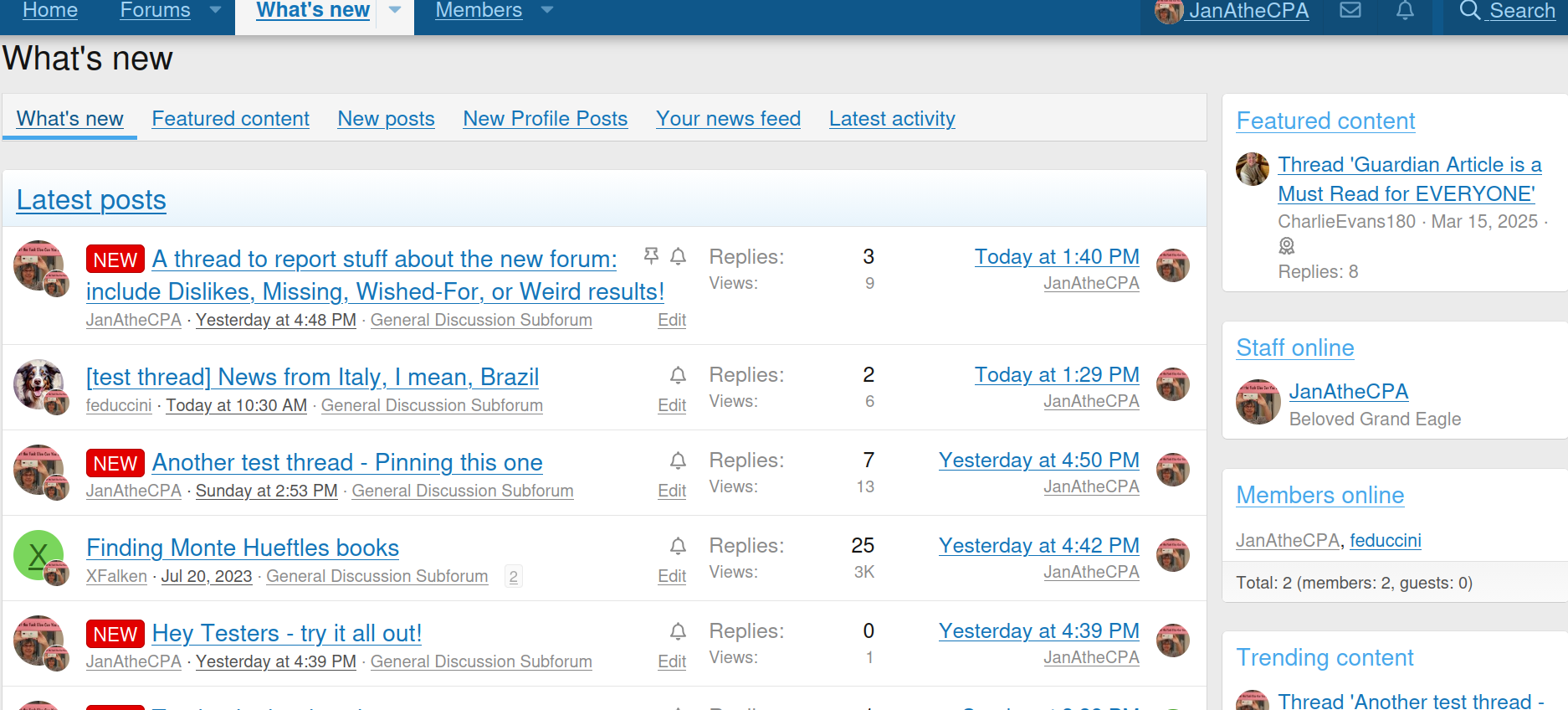Open the inbox envelope icon
Viewport: 1568px width, 710px height.
(x=1350, y=12)
